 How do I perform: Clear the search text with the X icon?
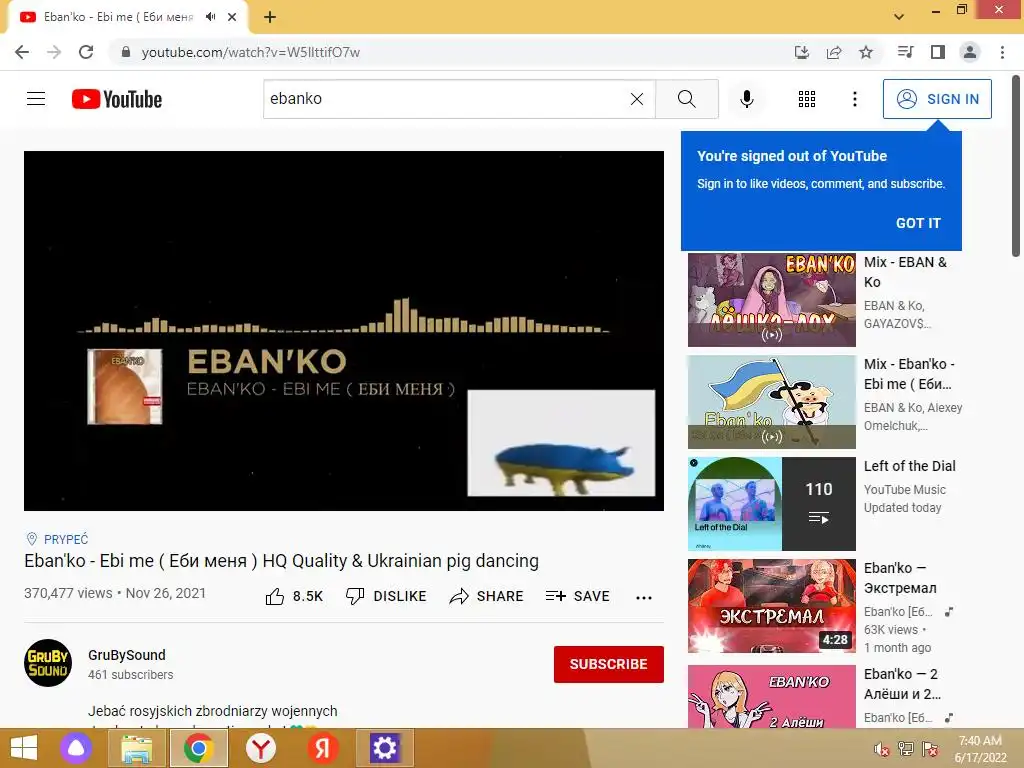[x=637, y=99]
